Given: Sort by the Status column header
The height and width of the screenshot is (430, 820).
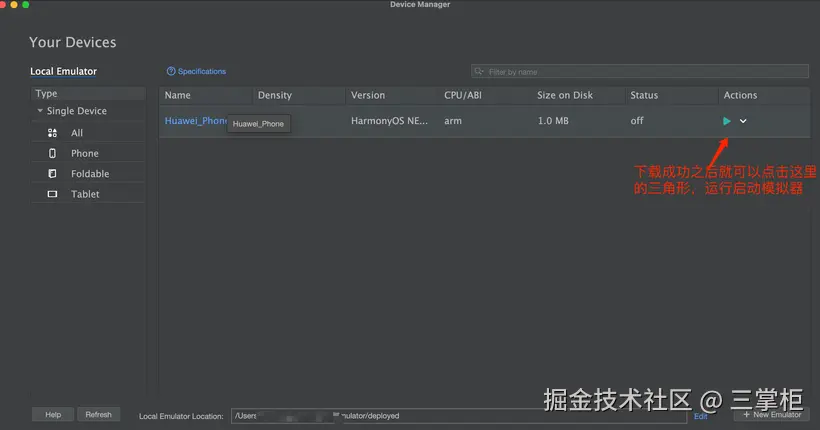Looking at the screenshot, I should 671,95.
